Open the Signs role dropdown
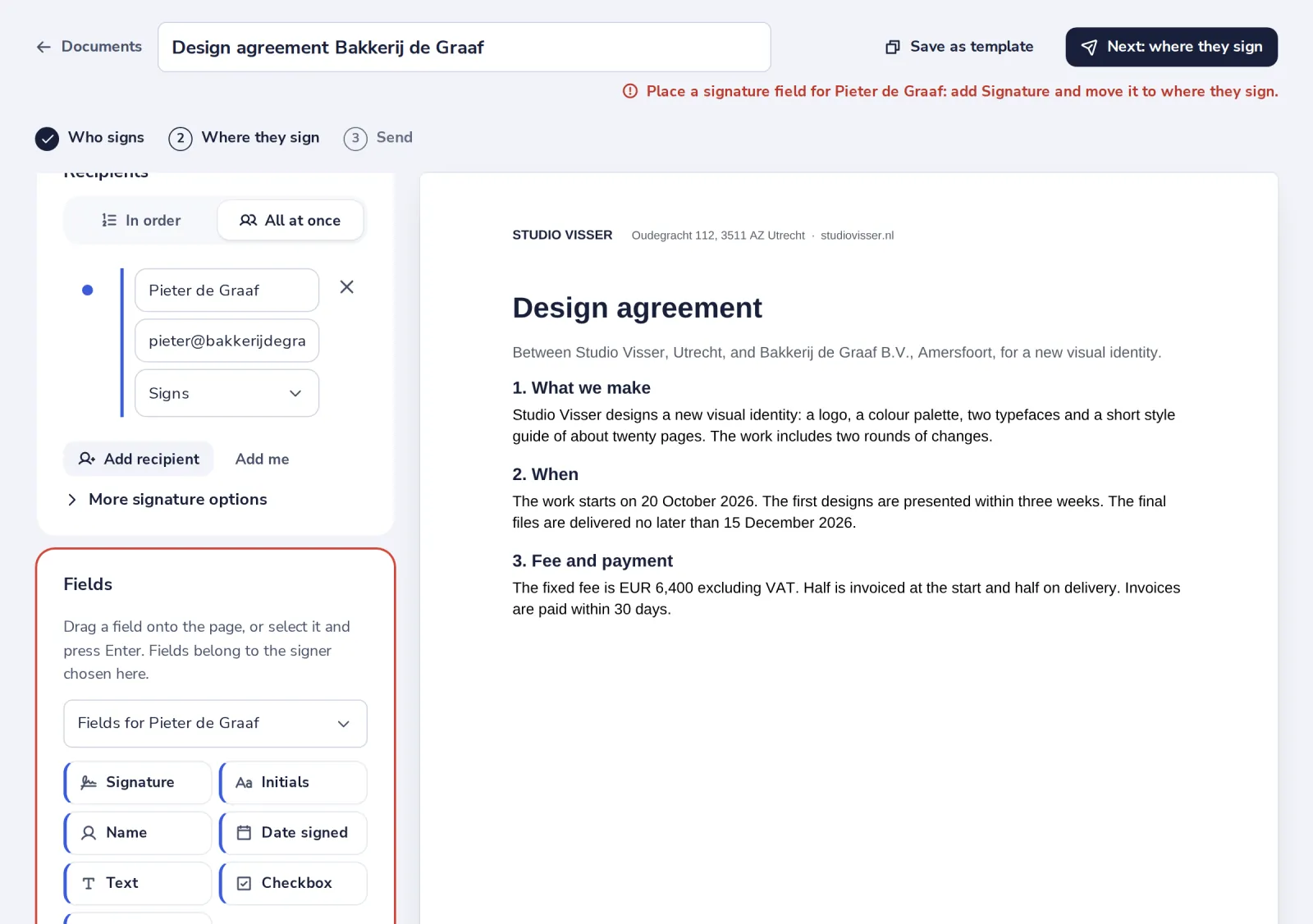Image resolution: width=1313 pixels, height=924 pixels. pos(226,393)
